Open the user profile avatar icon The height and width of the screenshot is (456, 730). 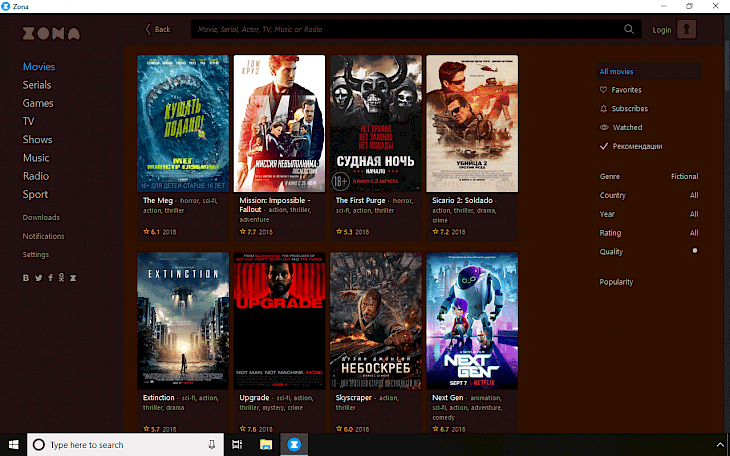686,29
